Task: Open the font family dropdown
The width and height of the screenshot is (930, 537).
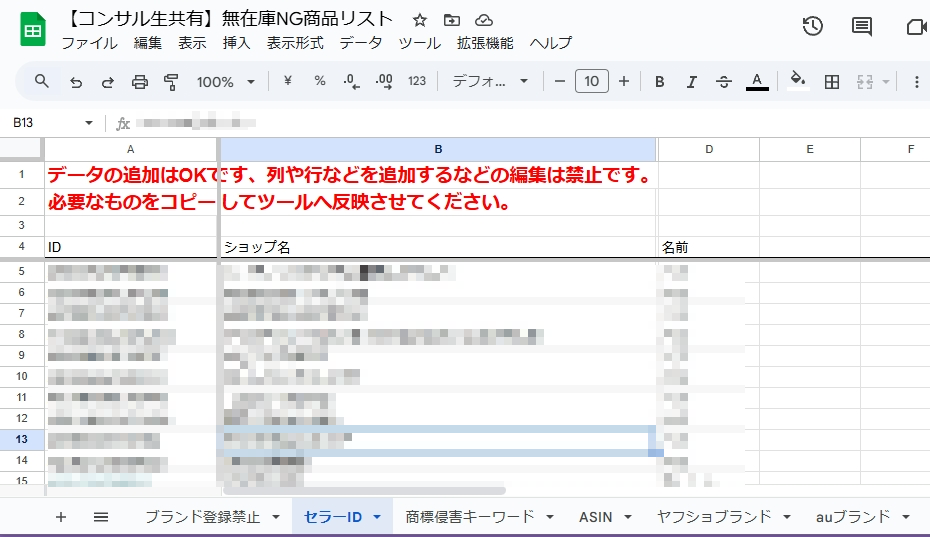Action: point(490,82)
